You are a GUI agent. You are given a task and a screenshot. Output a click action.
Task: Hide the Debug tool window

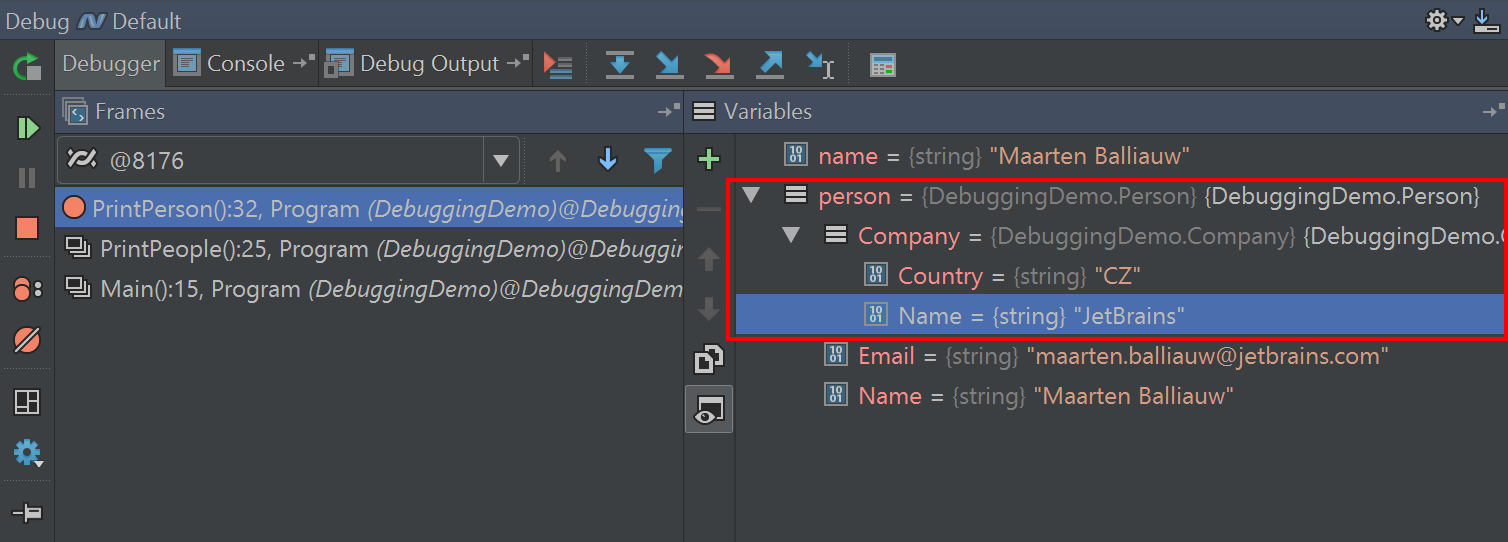click(x=1486, y=20)
